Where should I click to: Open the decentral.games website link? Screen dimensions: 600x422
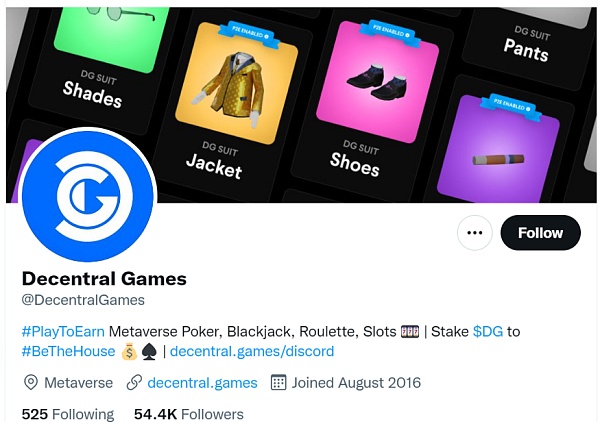tap(202, 383)
